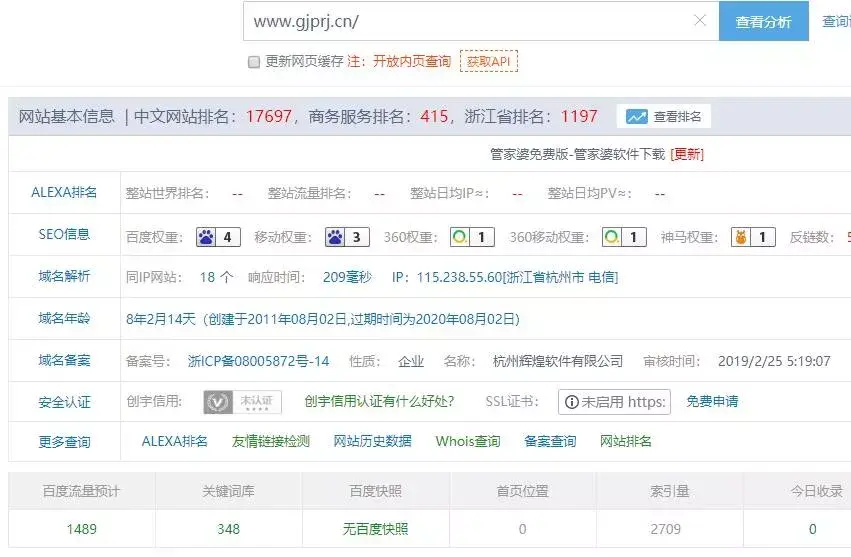Open the 18 个 same-IP sites link

217,277
